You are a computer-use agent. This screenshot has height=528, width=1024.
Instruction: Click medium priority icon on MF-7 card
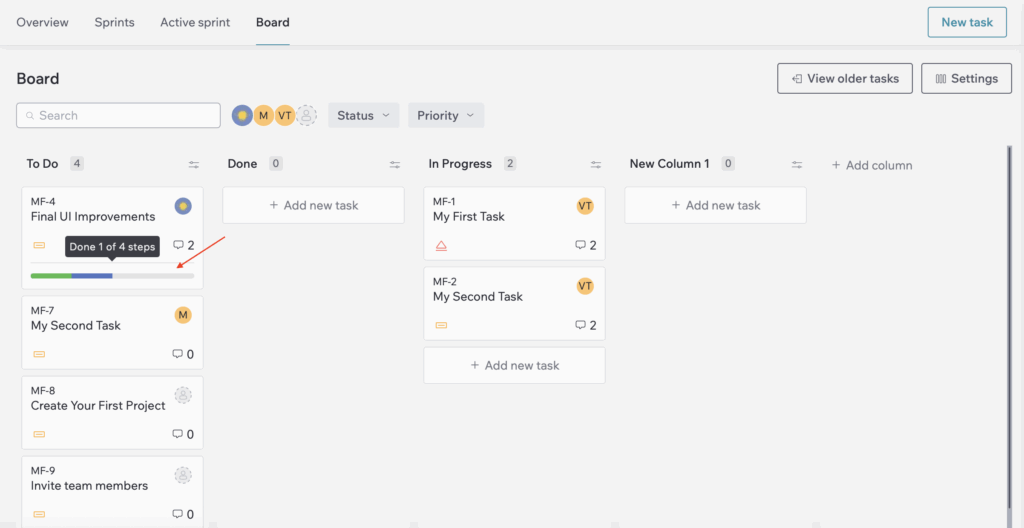click(39, 354)
